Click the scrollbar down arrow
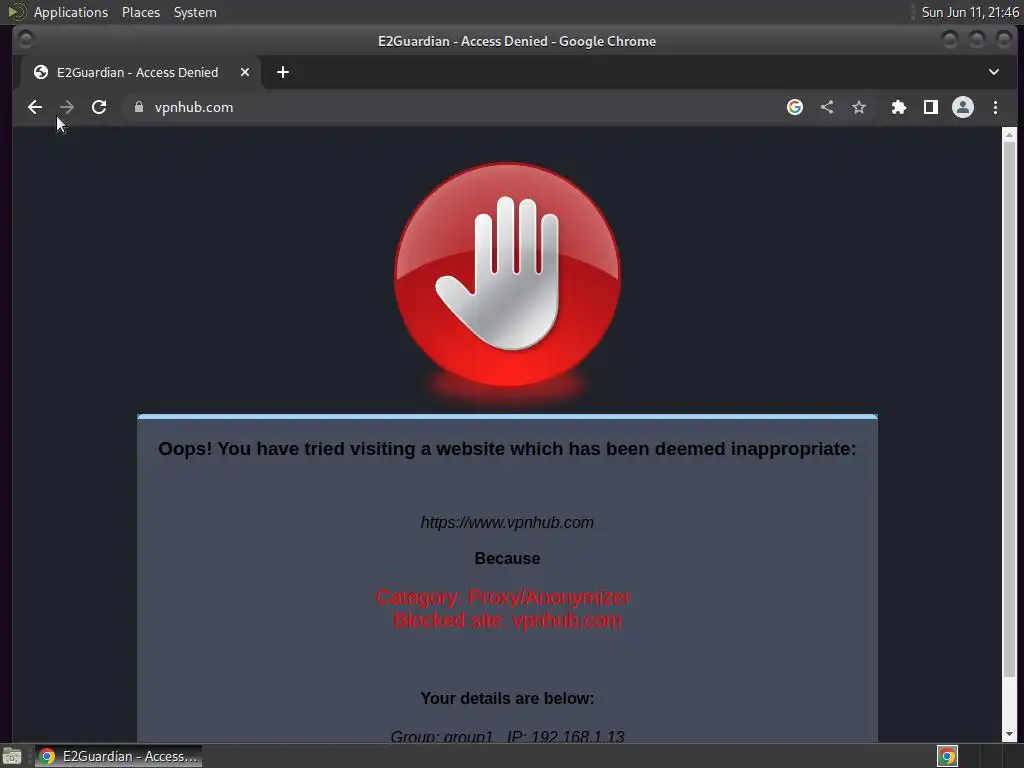 tap(1009, 734)
